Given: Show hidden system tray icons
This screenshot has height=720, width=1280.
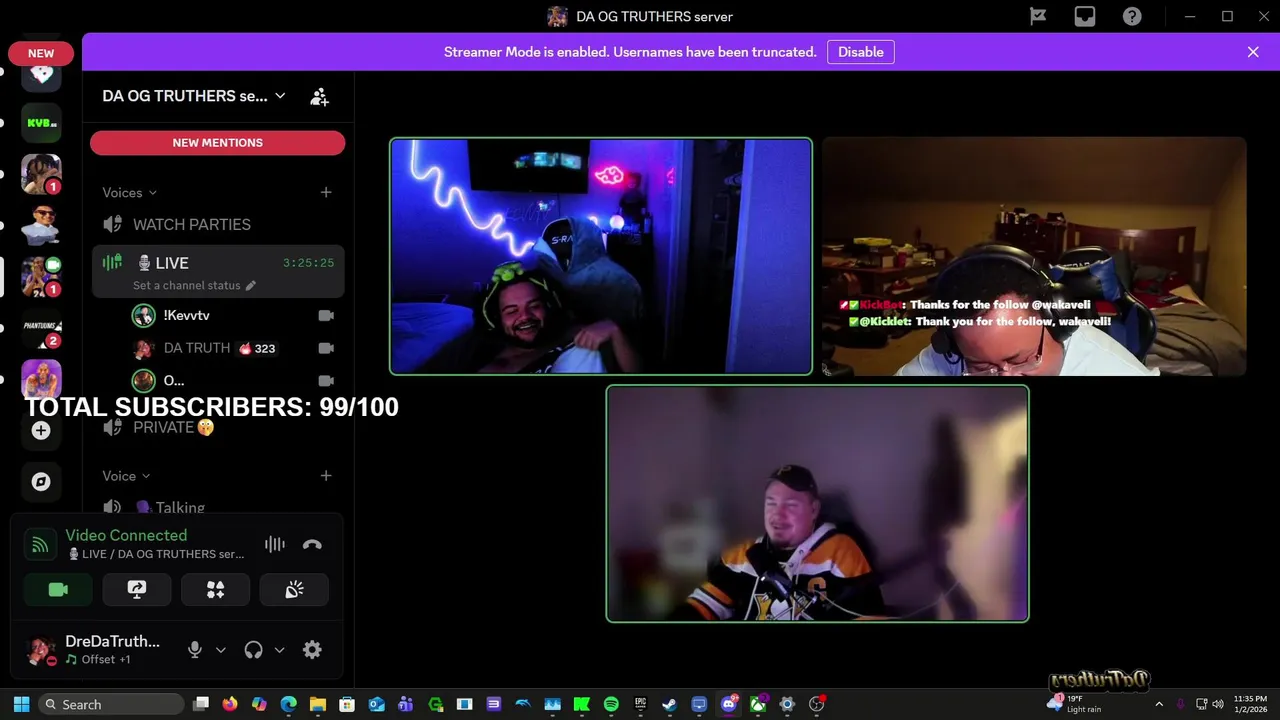Looking at the screenshot, I should click(1159, 704).
